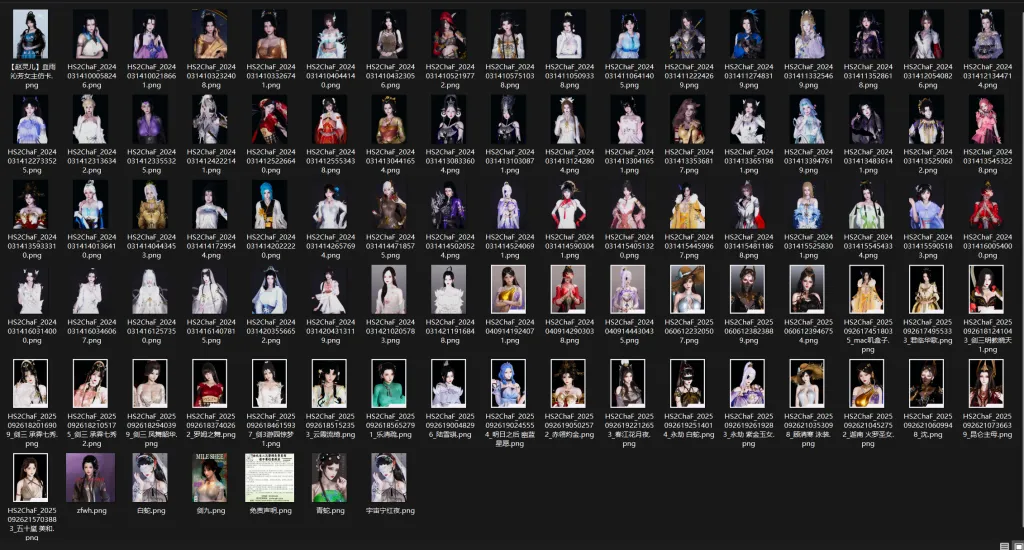Select the _陆雪琪.png file
This screenshot has height=550, width=1024.
pos(449,383)
